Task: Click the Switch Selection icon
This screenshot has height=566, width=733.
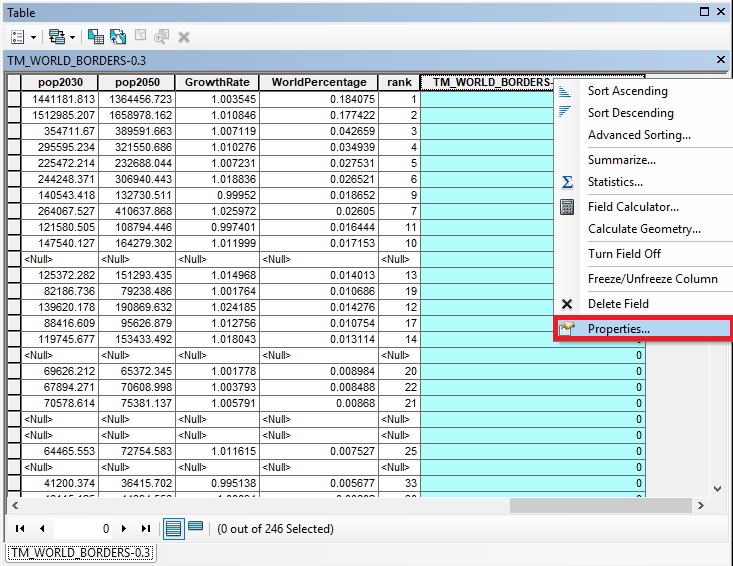Action: pyautogui.click(x=118, y=36)
